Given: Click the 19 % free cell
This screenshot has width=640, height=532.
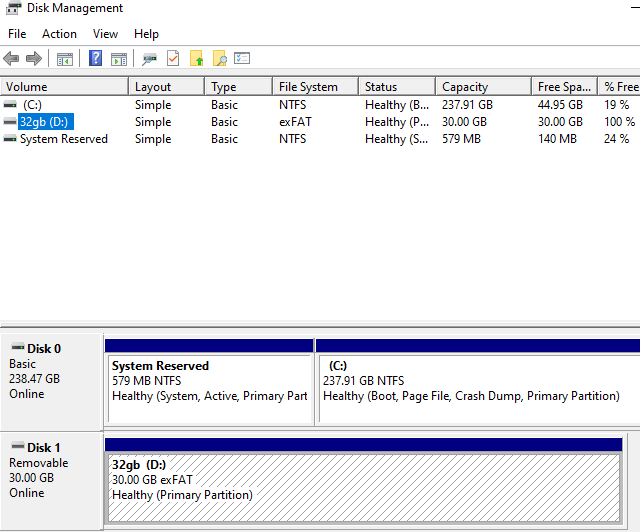Looking at the screenshot, I should click(616, 105).
